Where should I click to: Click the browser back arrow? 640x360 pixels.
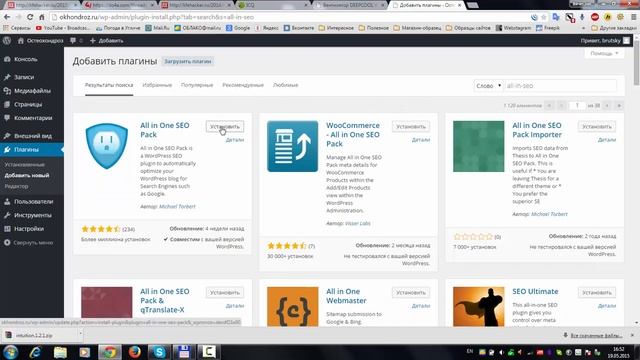(x=7, y=17)
